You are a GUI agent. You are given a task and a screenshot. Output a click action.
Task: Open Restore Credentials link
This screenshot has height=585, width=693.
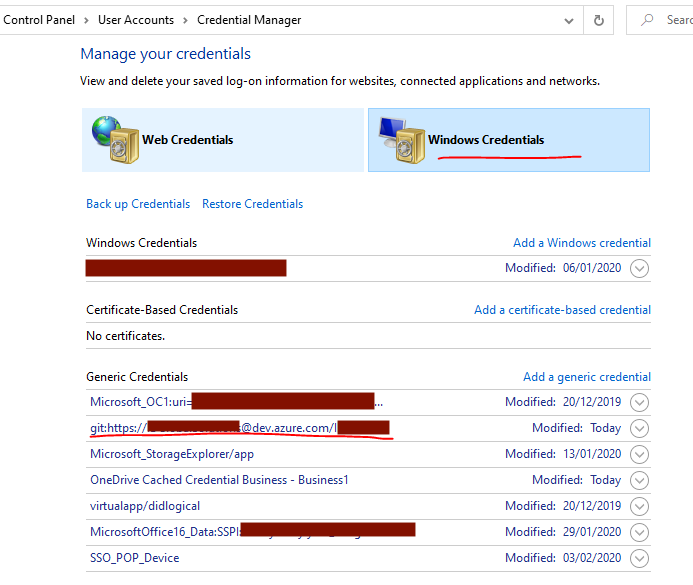[x=252, y=204]
